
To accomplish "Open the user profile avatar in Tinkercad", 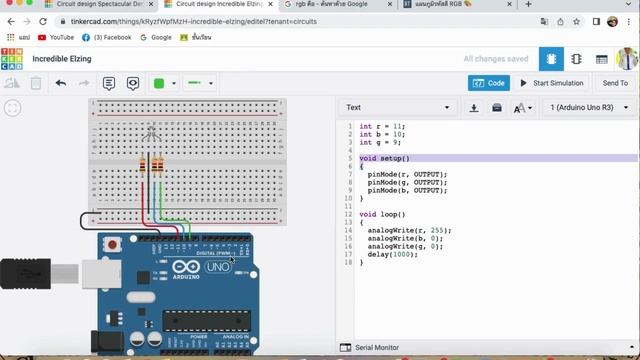I will pos(627,59).
